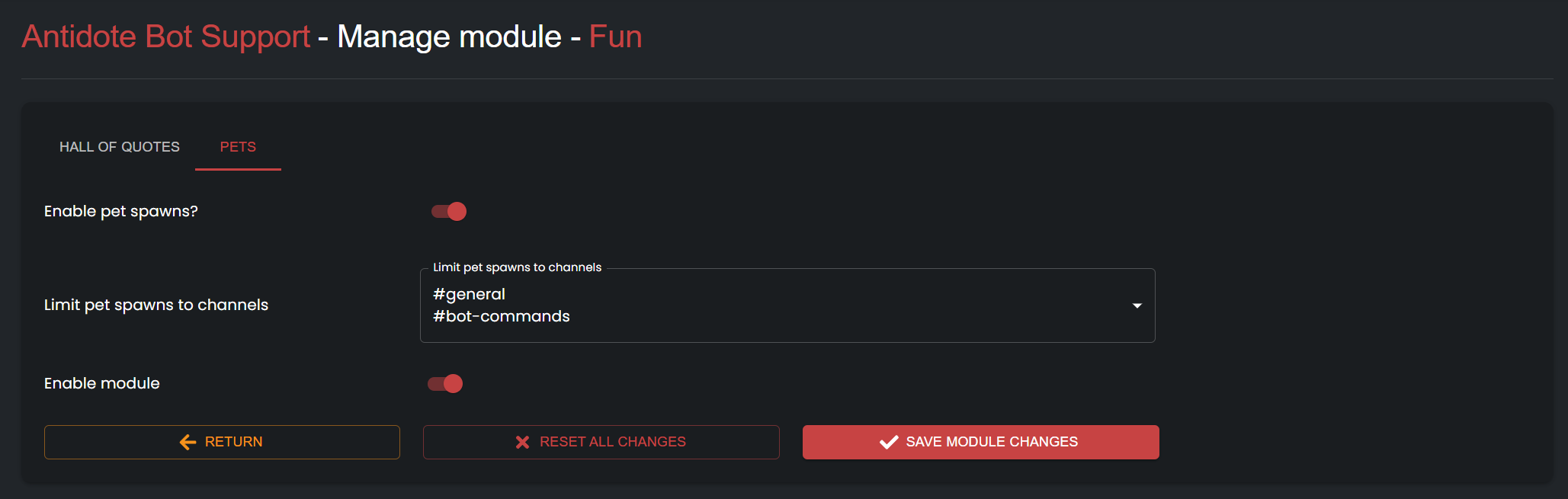Select #general in the channels box

pyautogui.click(x=469, y=294)
